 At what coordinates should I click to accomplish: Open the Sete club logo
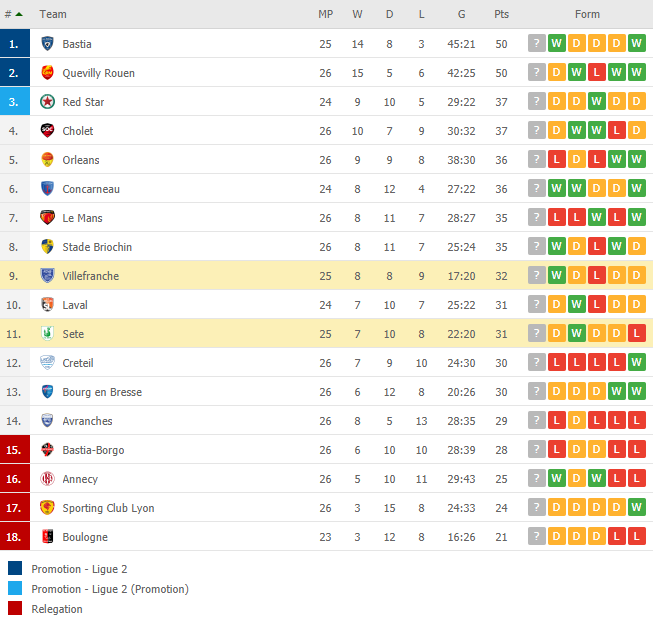[x=47, y=333]
